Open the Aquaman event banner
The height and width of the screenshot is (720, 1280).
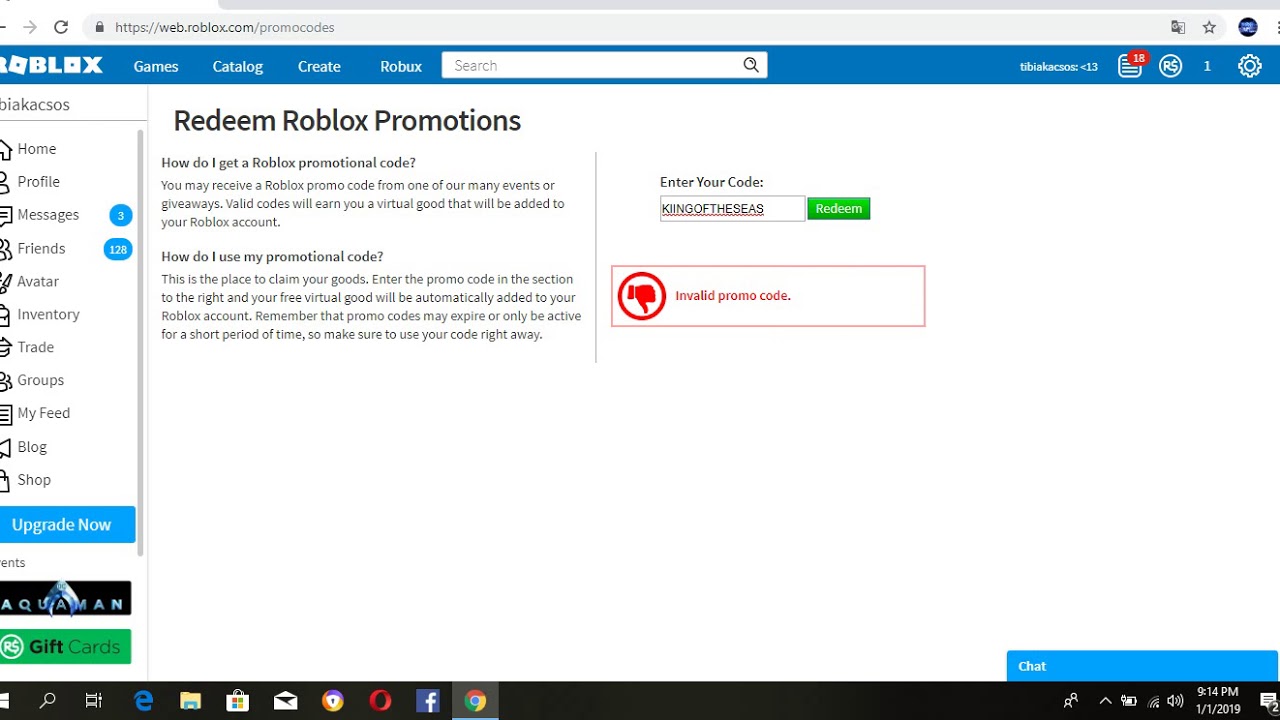[x=65, y=598]
